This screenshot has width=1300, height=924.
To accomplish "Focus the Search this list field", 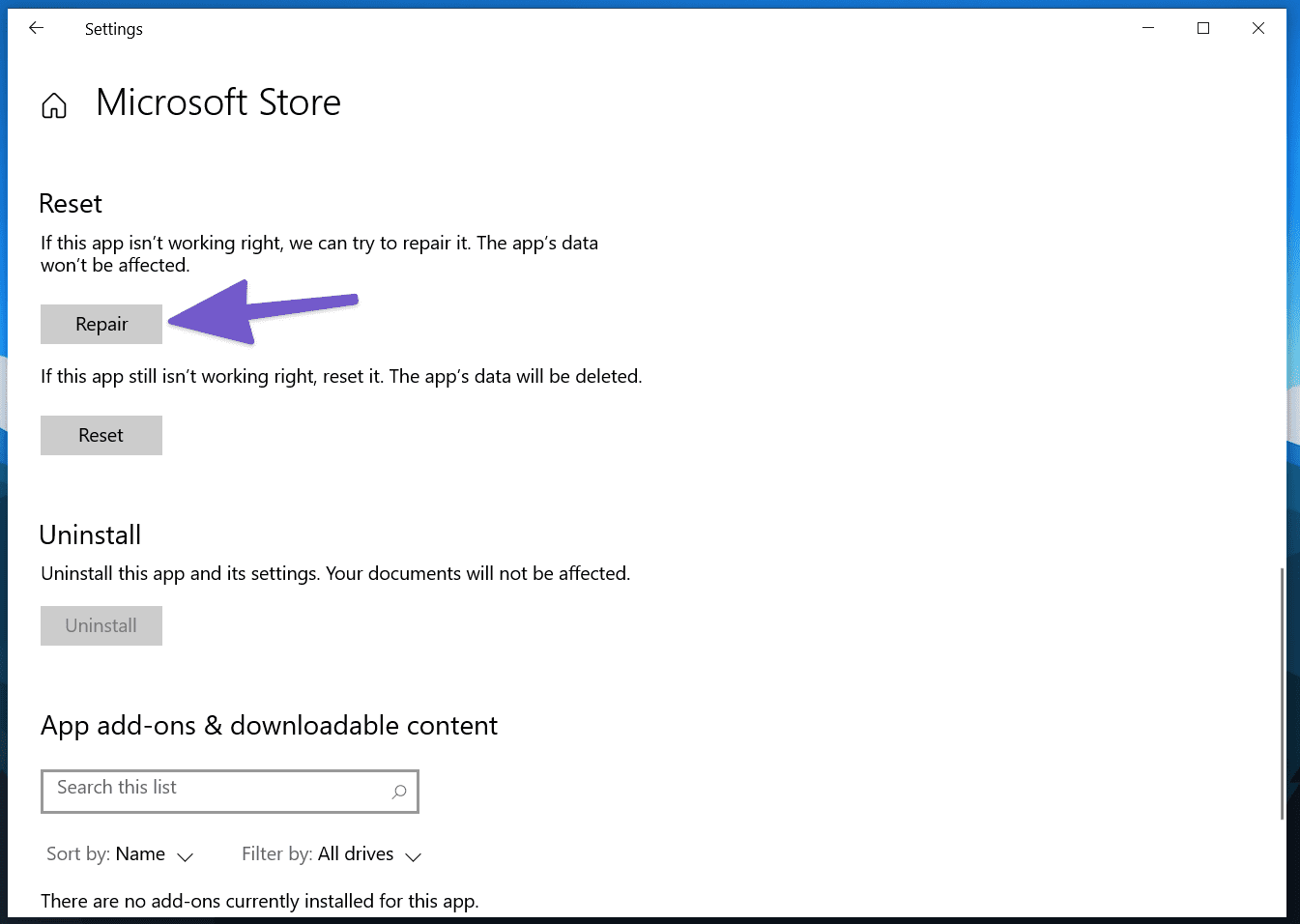I will point(230,791).
